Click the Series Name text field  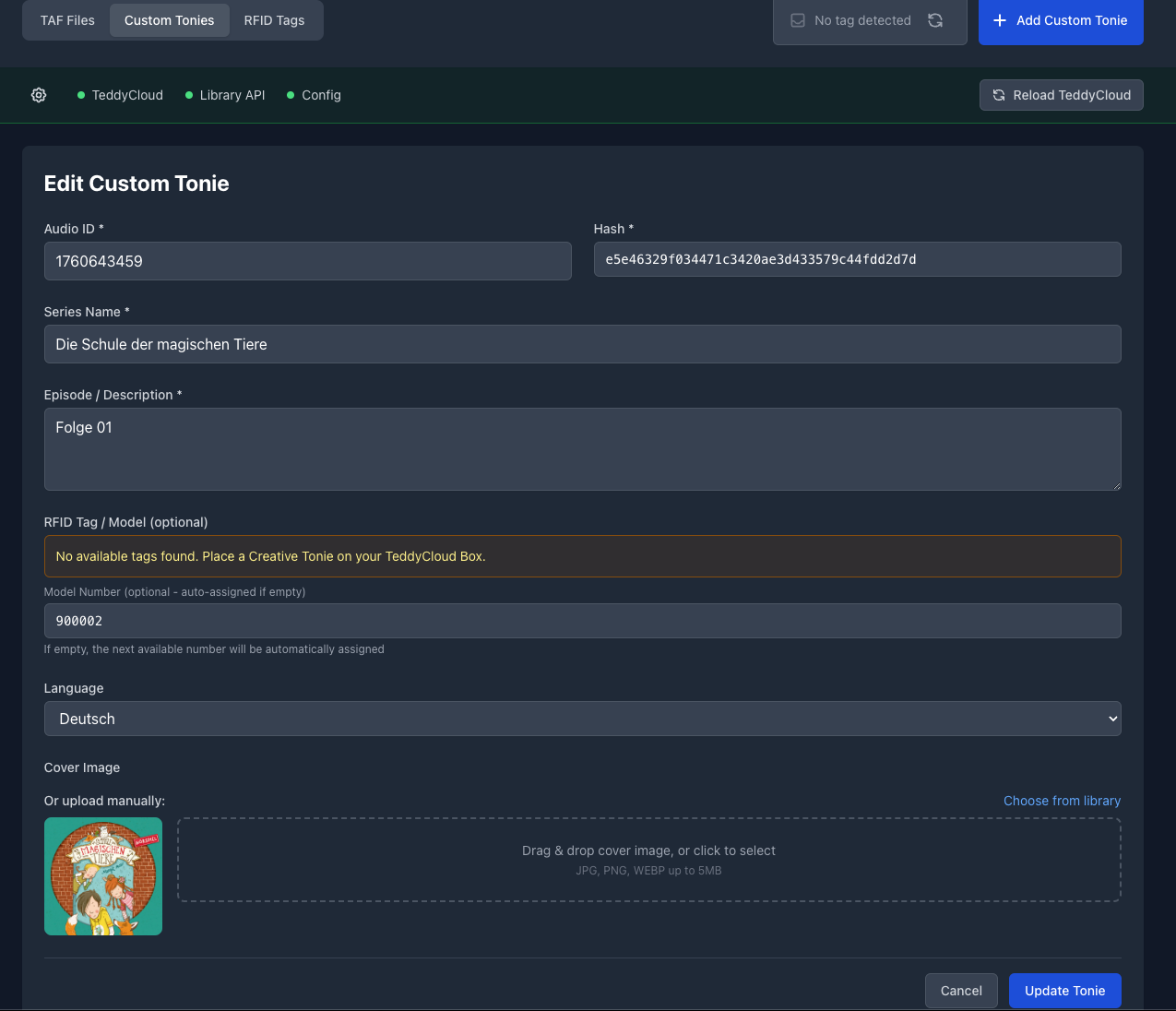(x=582, y=344)
